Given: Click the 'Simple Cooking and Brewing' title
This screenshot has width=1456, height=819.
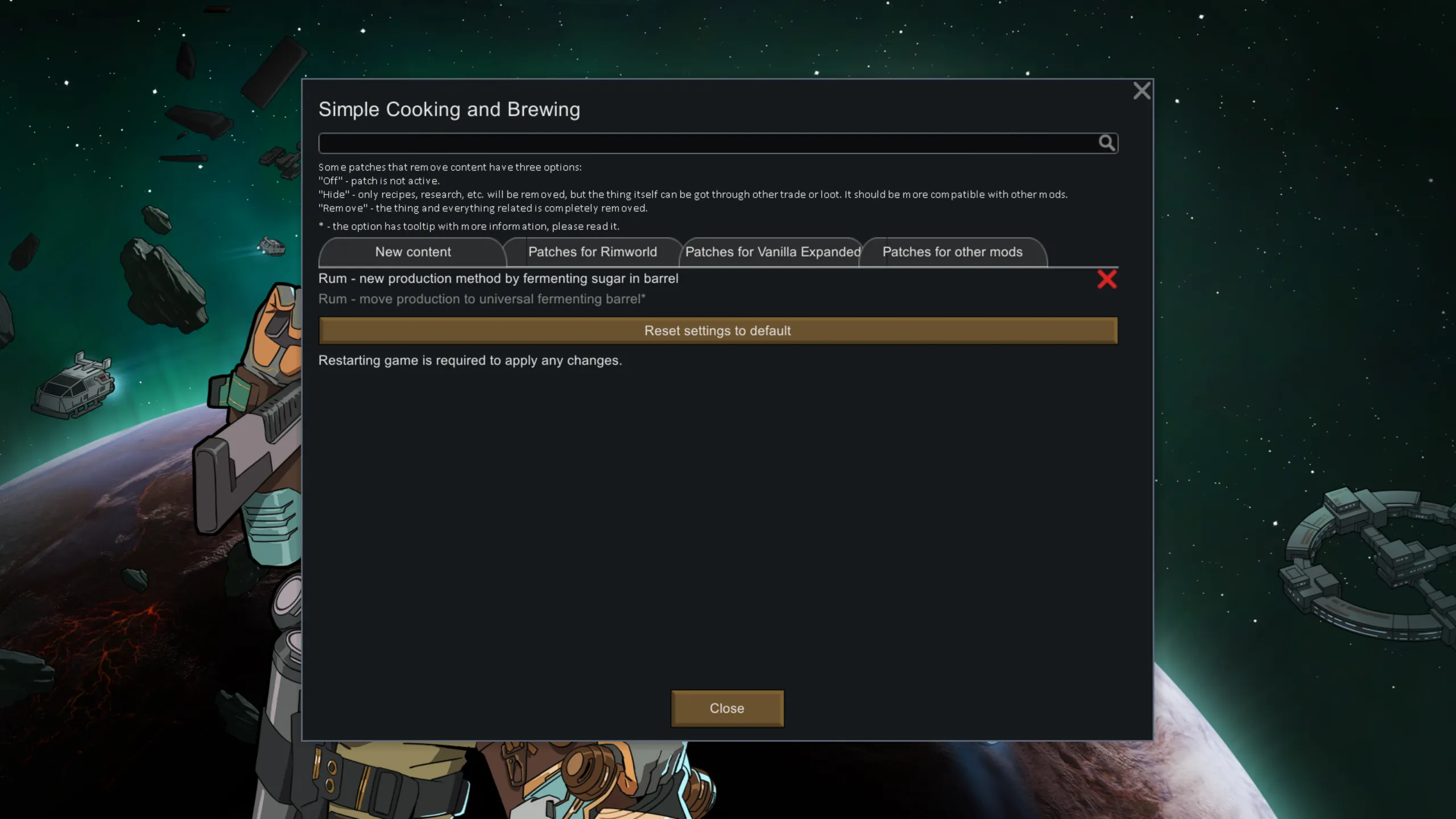Looking at the screenshot, I should [449, 109].
